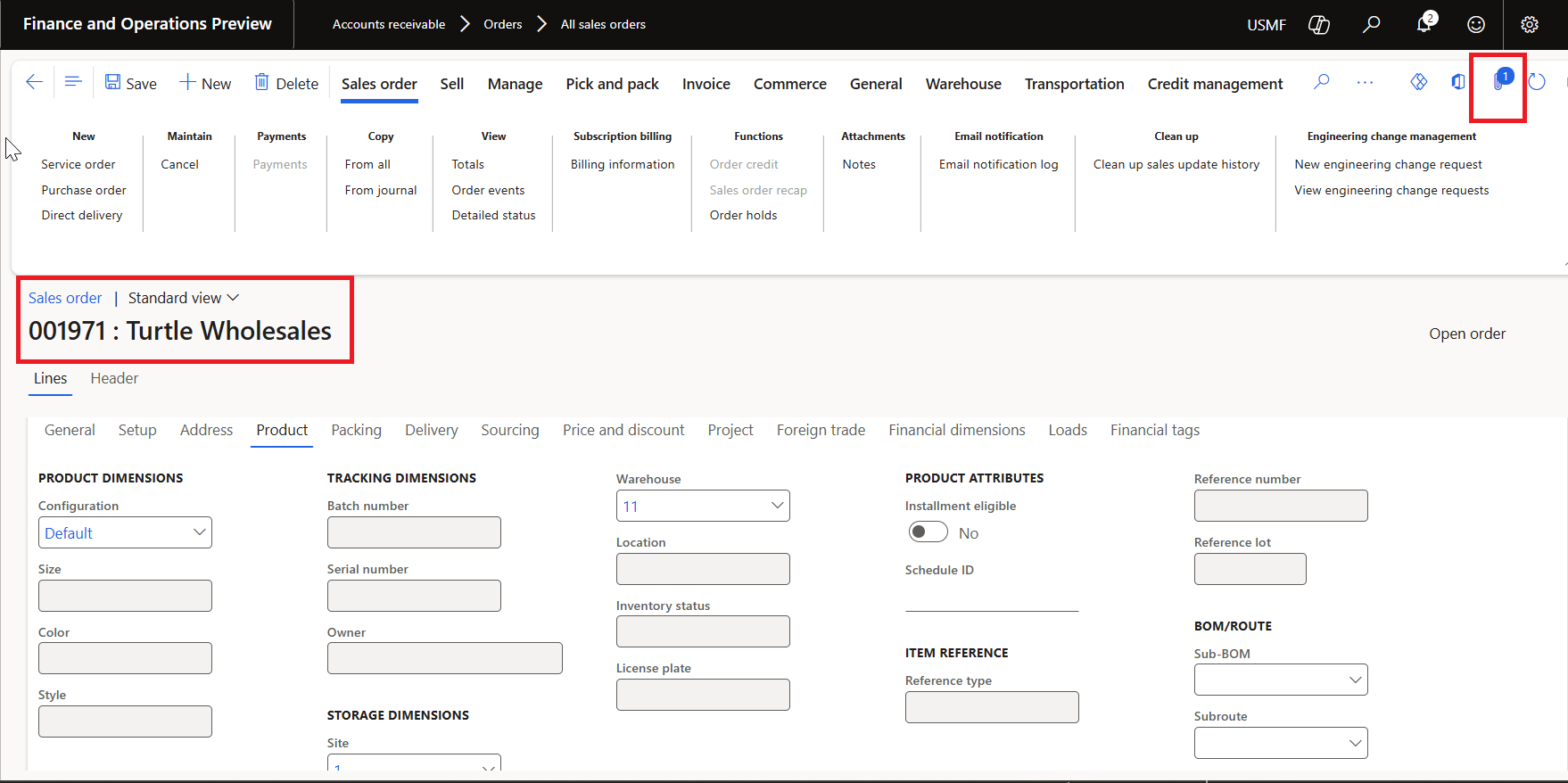Click the Batch number input field
The image size is (1568, 783).
point(414,532)
